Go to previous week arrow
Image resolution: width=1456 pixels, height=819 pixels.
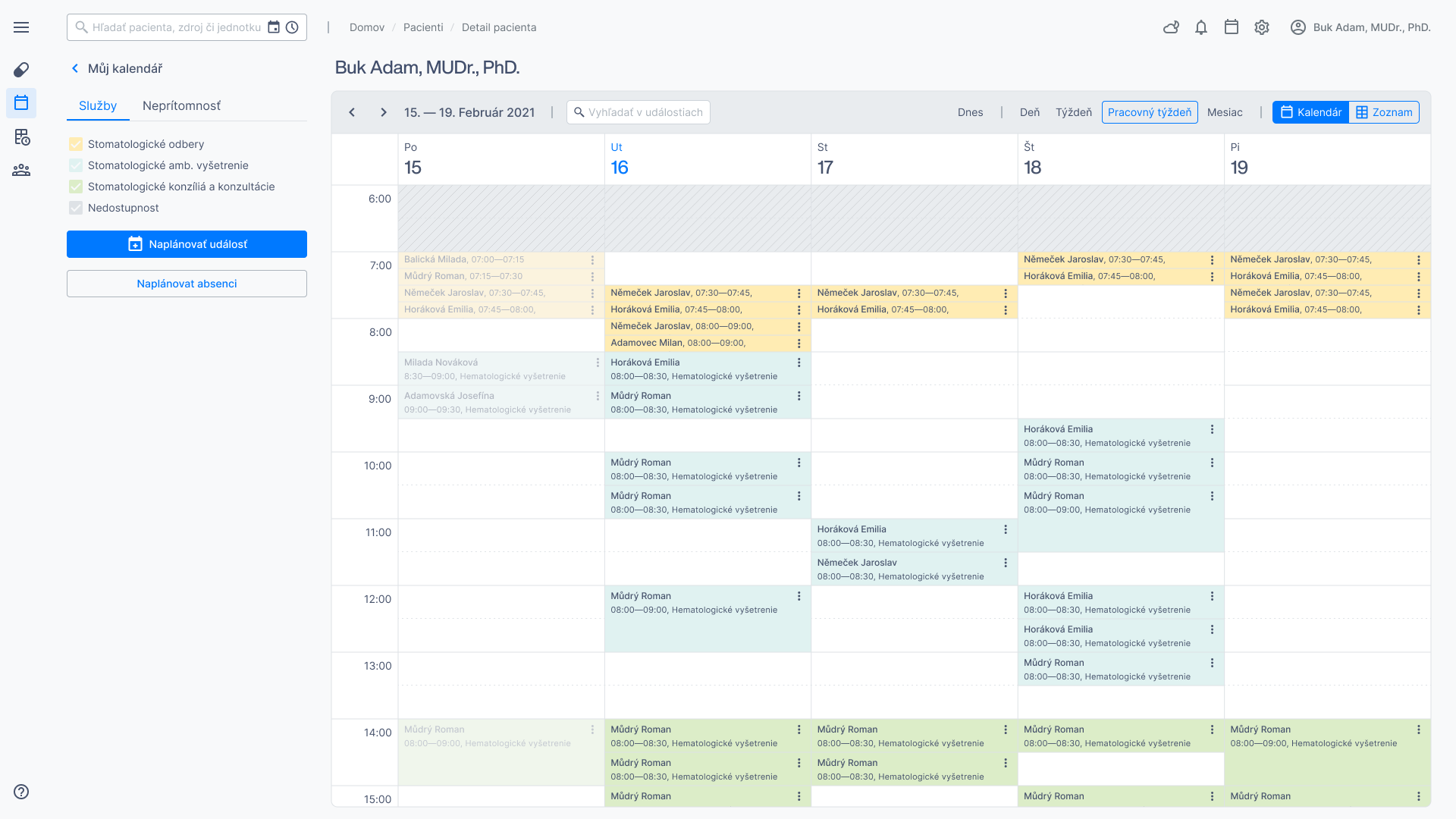352,112
